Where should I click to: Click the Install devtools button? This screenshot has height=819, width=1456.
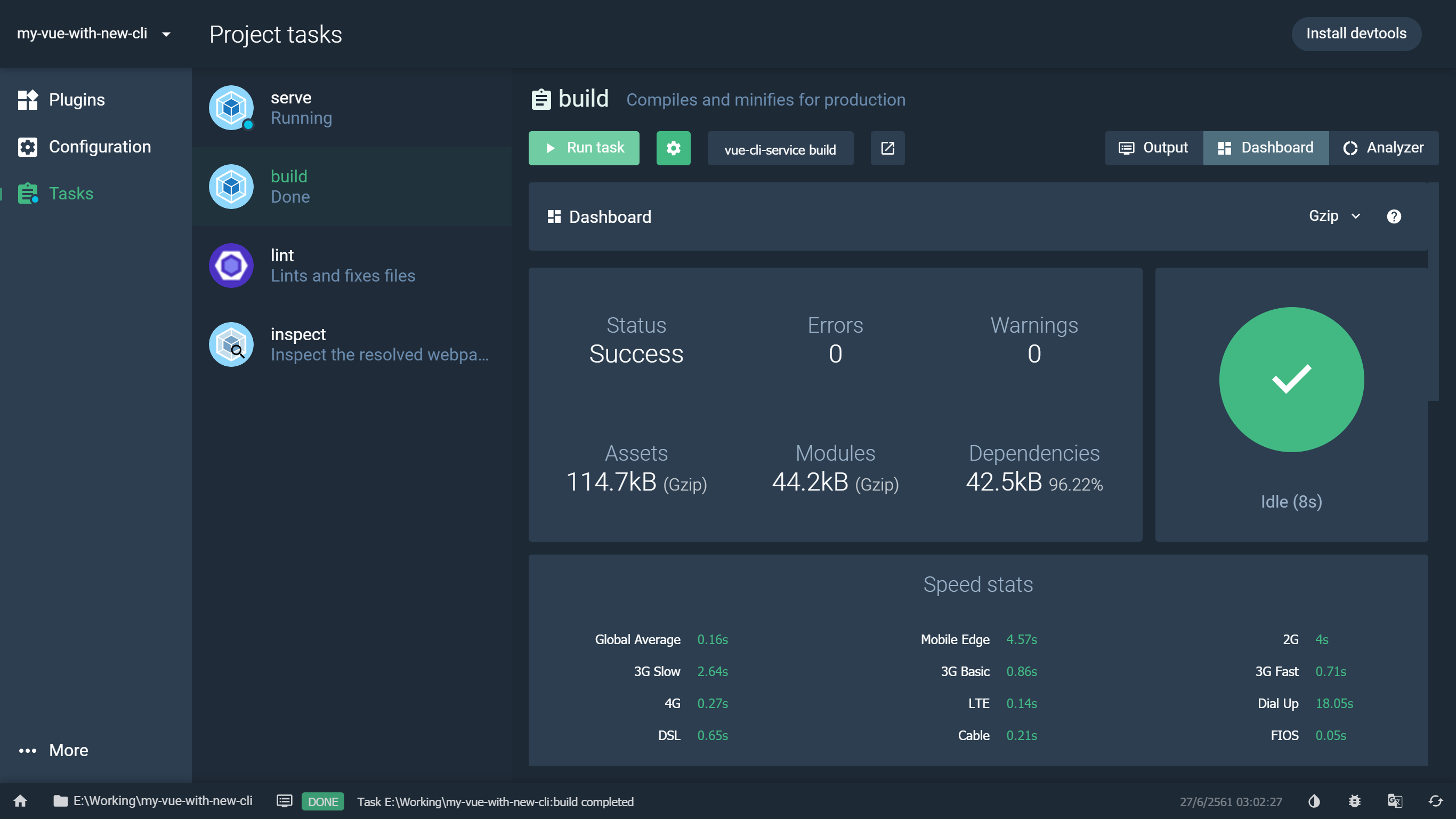[1356, 34]
